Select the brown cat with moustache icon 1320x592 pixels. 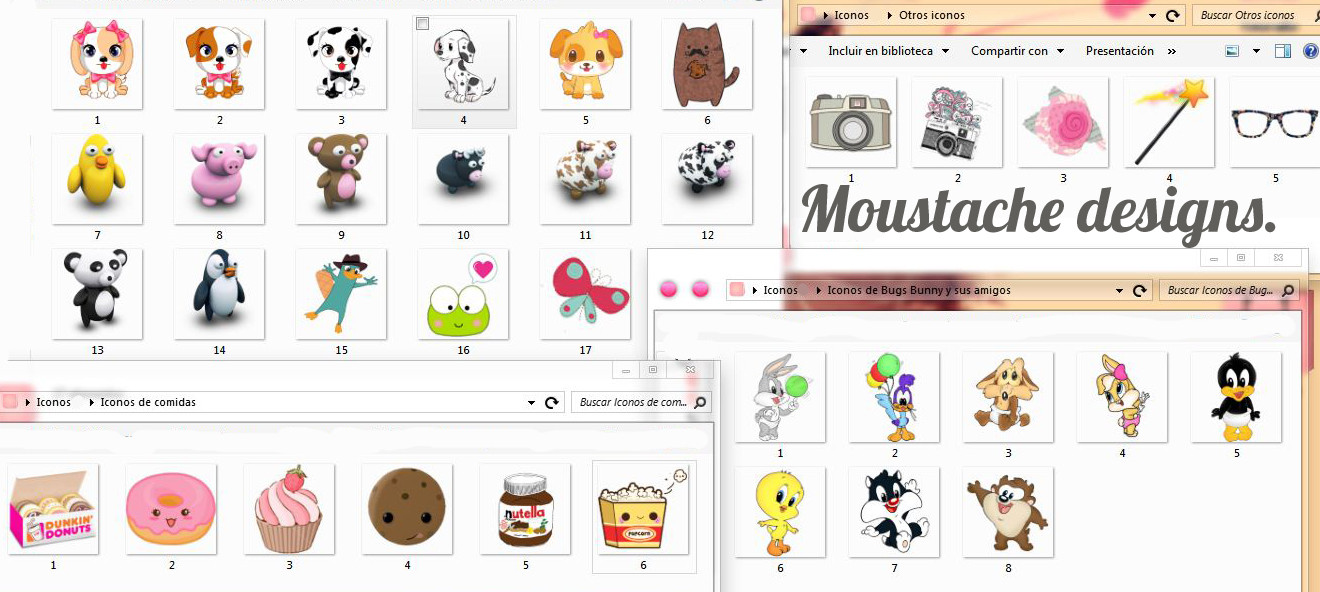point(707,63)
